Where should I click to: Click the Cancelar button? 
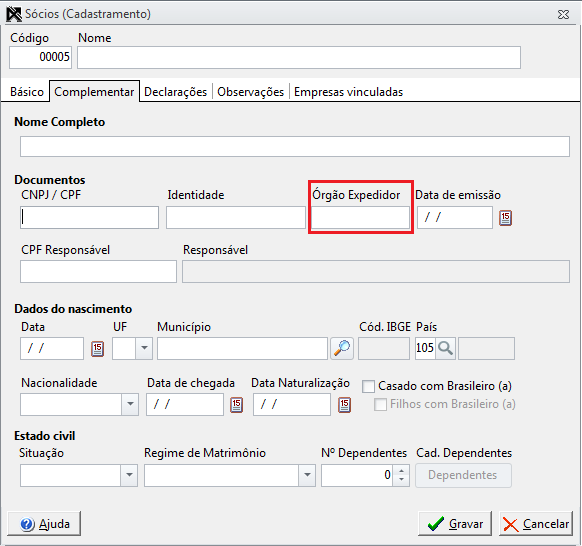point(536,524)
